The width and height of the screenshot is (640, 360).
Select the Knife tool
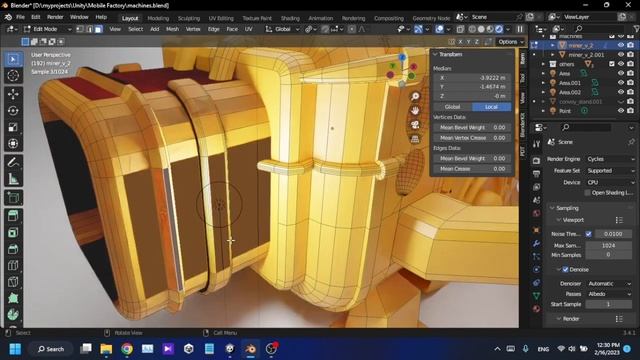13,282
